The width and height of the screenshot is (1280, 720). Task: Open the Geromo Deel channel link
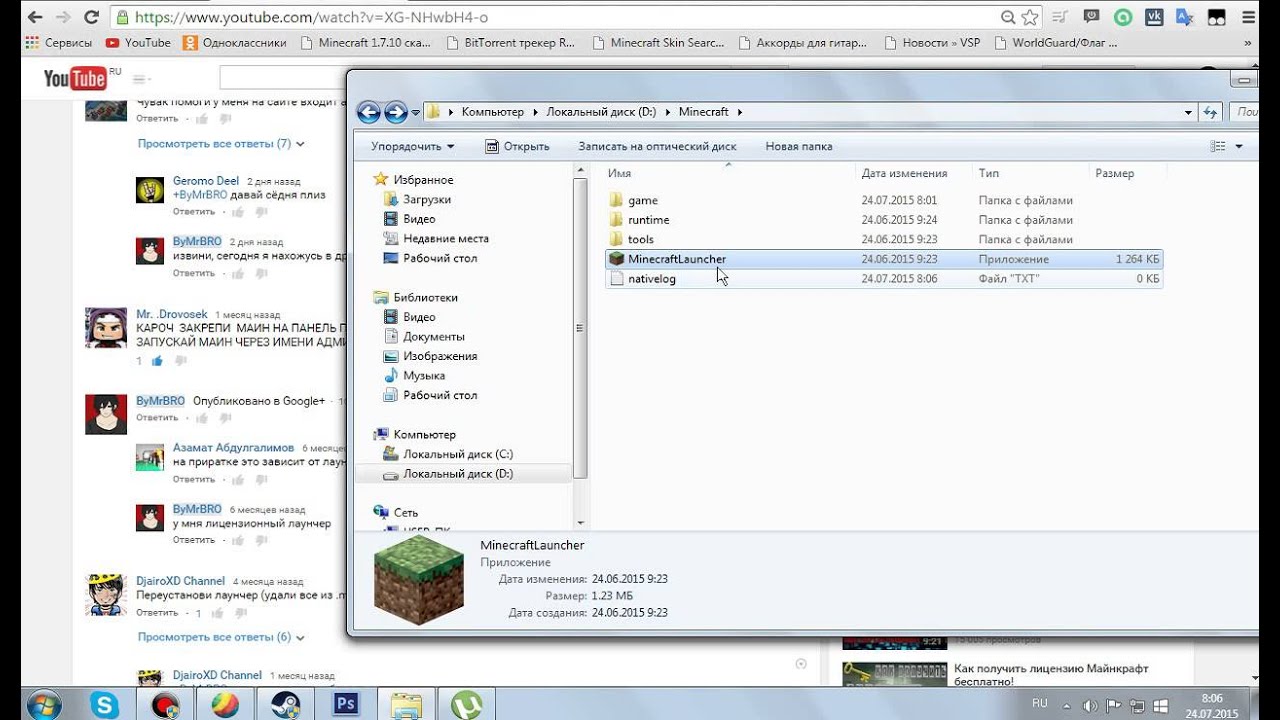click(206, 181)
